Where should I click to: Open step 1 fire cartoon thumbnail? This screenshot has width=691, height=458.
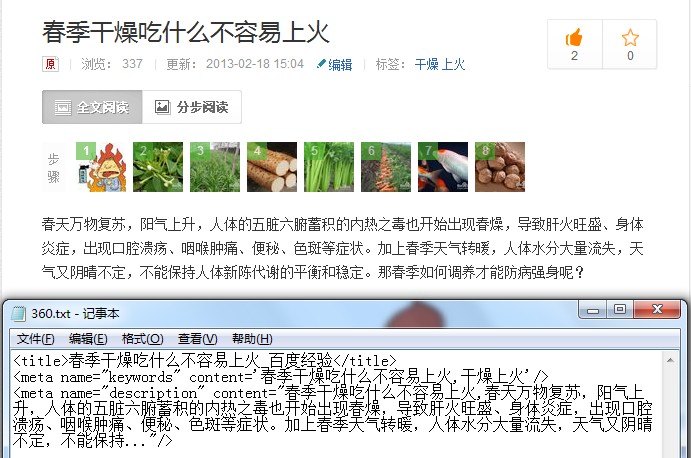click(101, 167)
